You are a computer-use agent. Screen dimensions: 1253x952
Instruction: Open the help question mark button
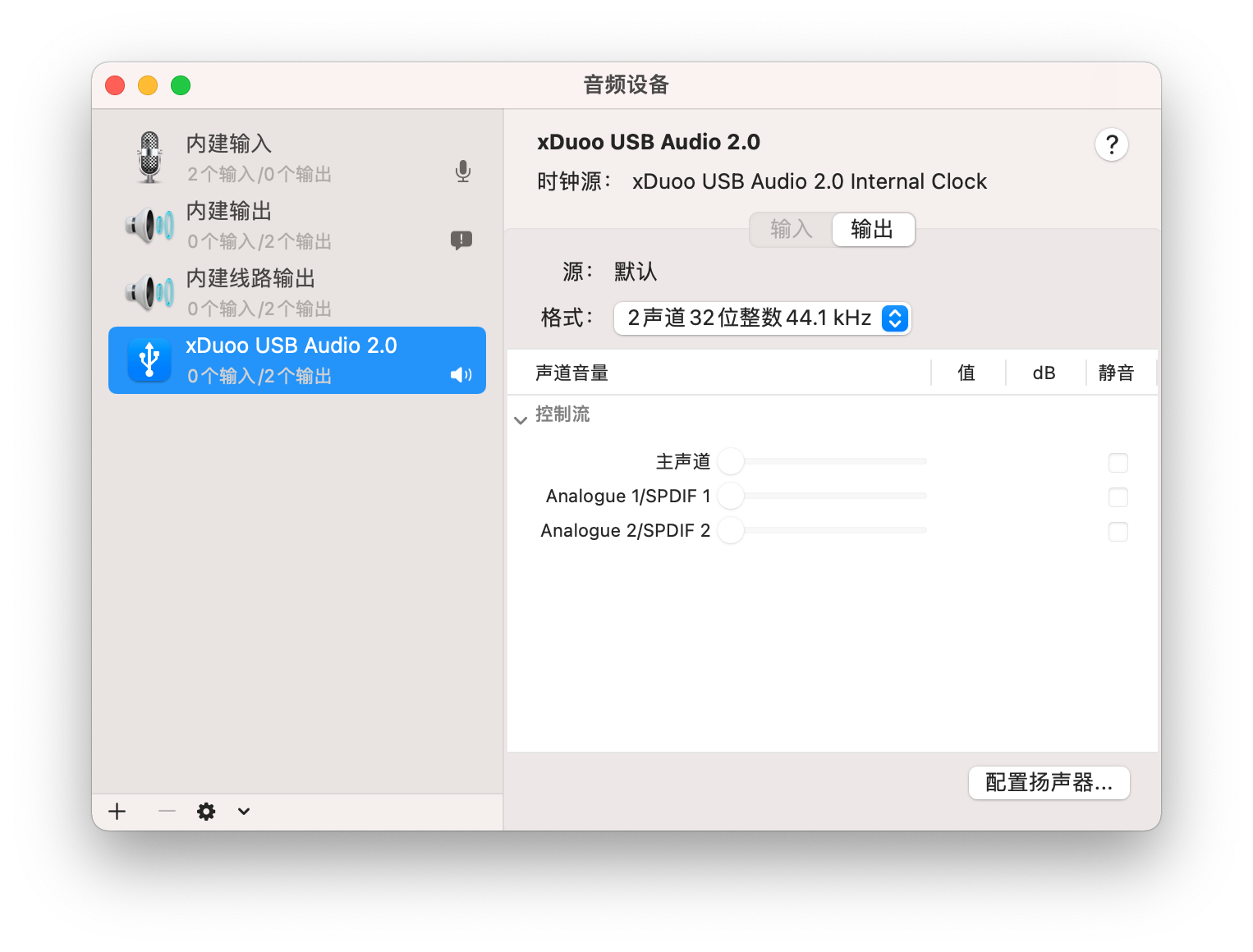coord(1112,144)
